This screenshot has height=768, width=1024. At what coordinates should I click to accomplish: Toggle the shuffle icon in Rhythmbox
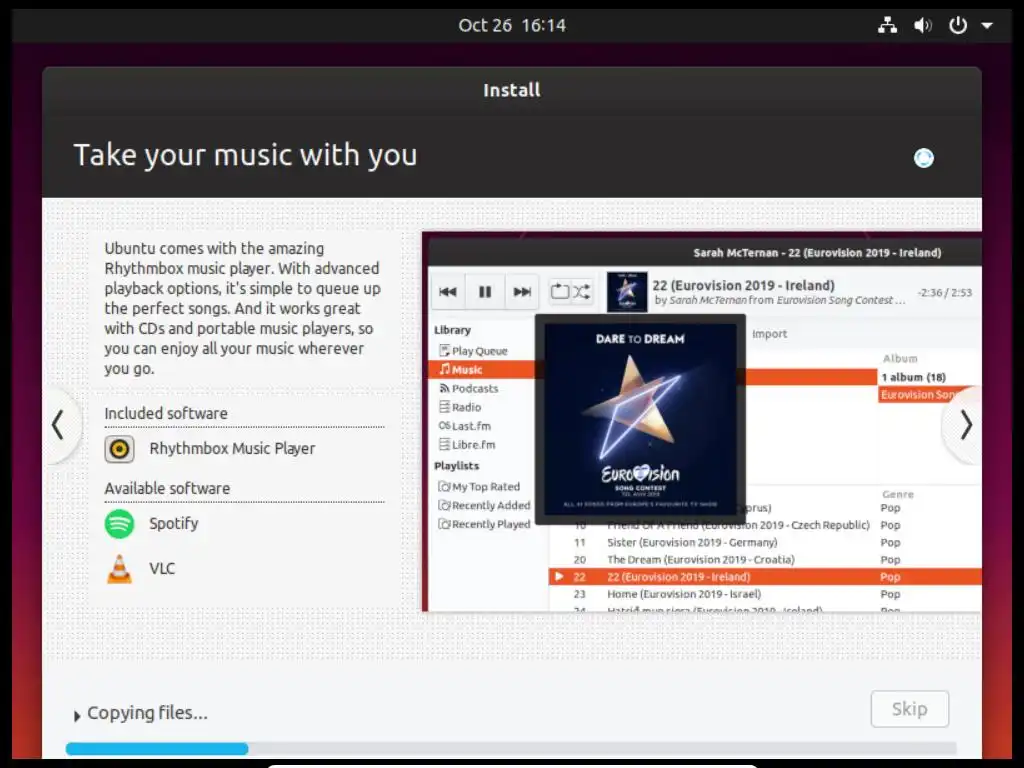point(582,291)
